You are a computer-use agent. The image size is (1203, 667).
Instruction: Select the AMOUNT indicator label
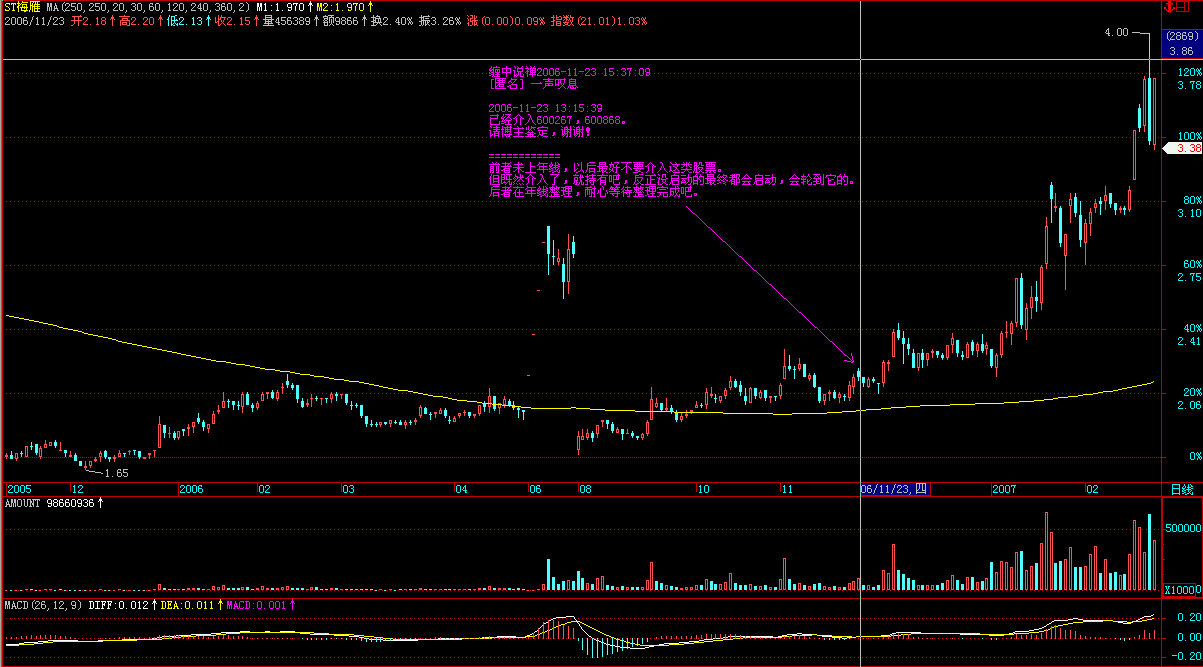click(x=25, y=503)
